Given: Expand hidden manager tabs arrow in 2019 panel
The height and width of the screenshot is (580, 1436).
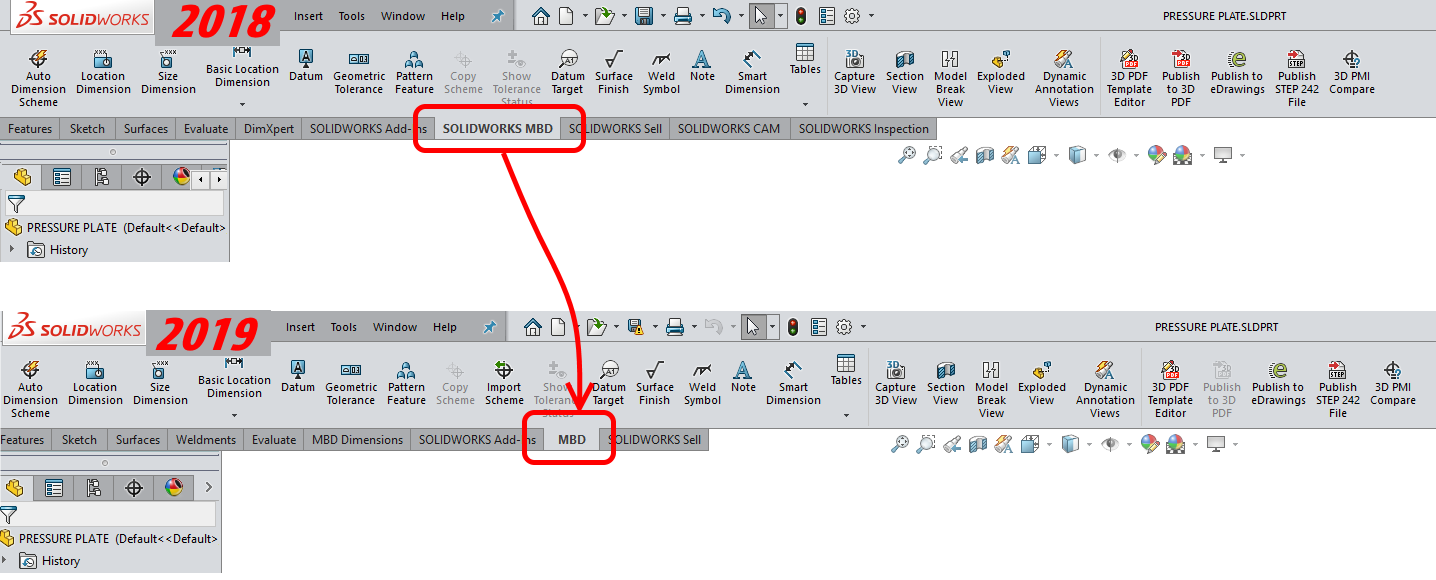Looking at the screenshot, I should tap(208, 488).
